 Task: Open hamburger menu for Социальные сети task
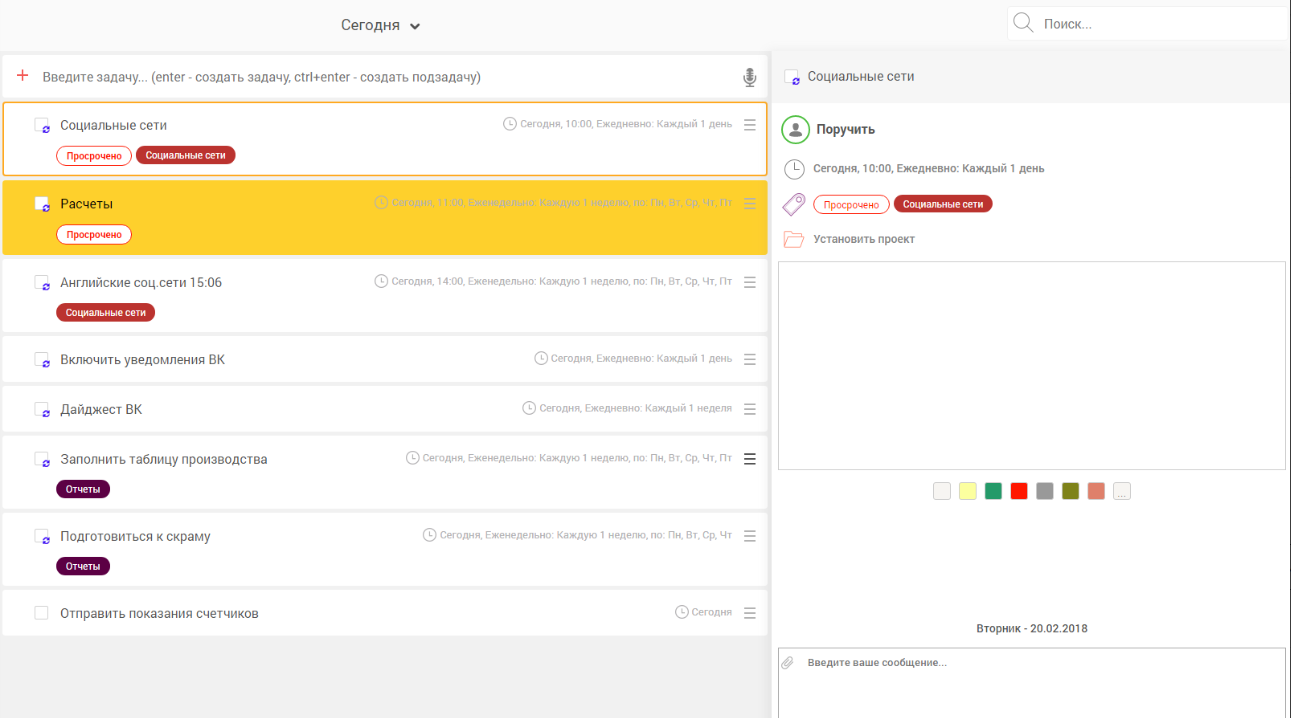[750, 125]
